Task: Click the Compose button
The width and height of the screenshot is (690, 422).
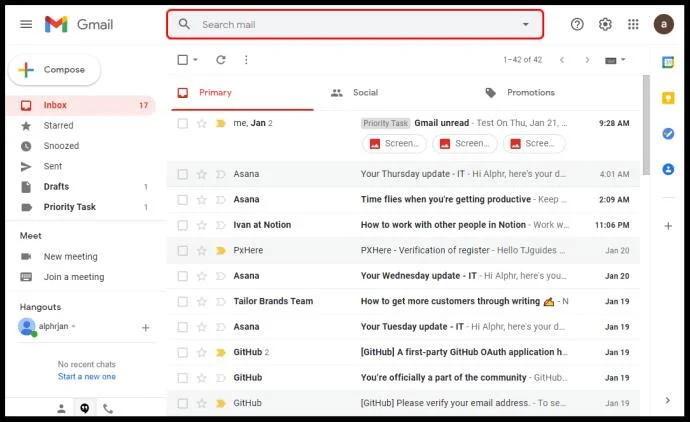Action: (x=55, y=70)
